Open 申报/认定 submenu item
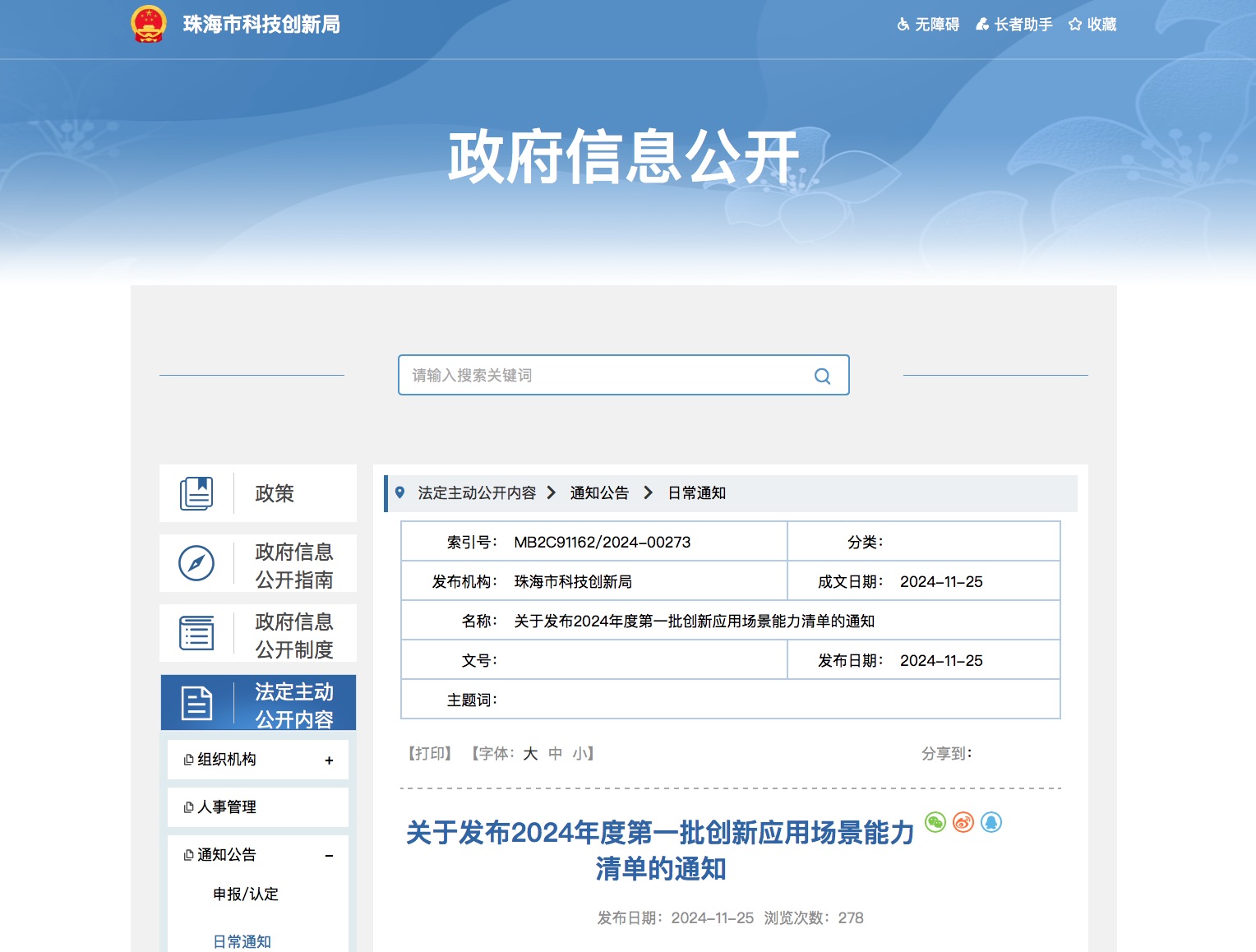The width and height of the screenshot is (1256, 952). tap(245, 894)
